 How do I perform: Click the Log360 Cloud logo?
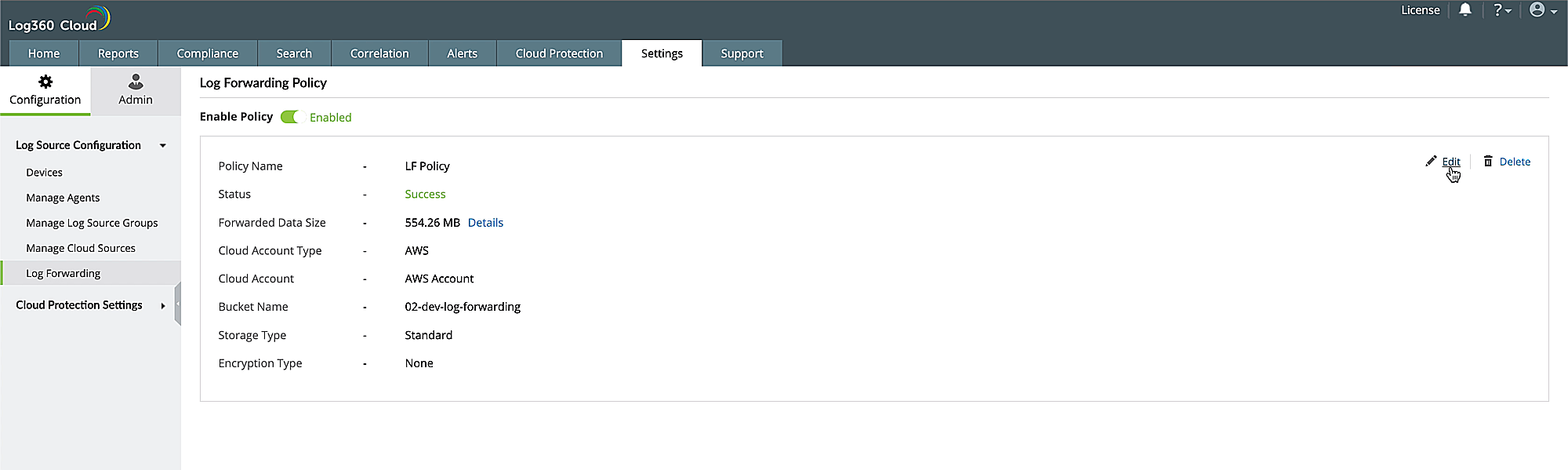pyautogui.click(x=60, y=20)
